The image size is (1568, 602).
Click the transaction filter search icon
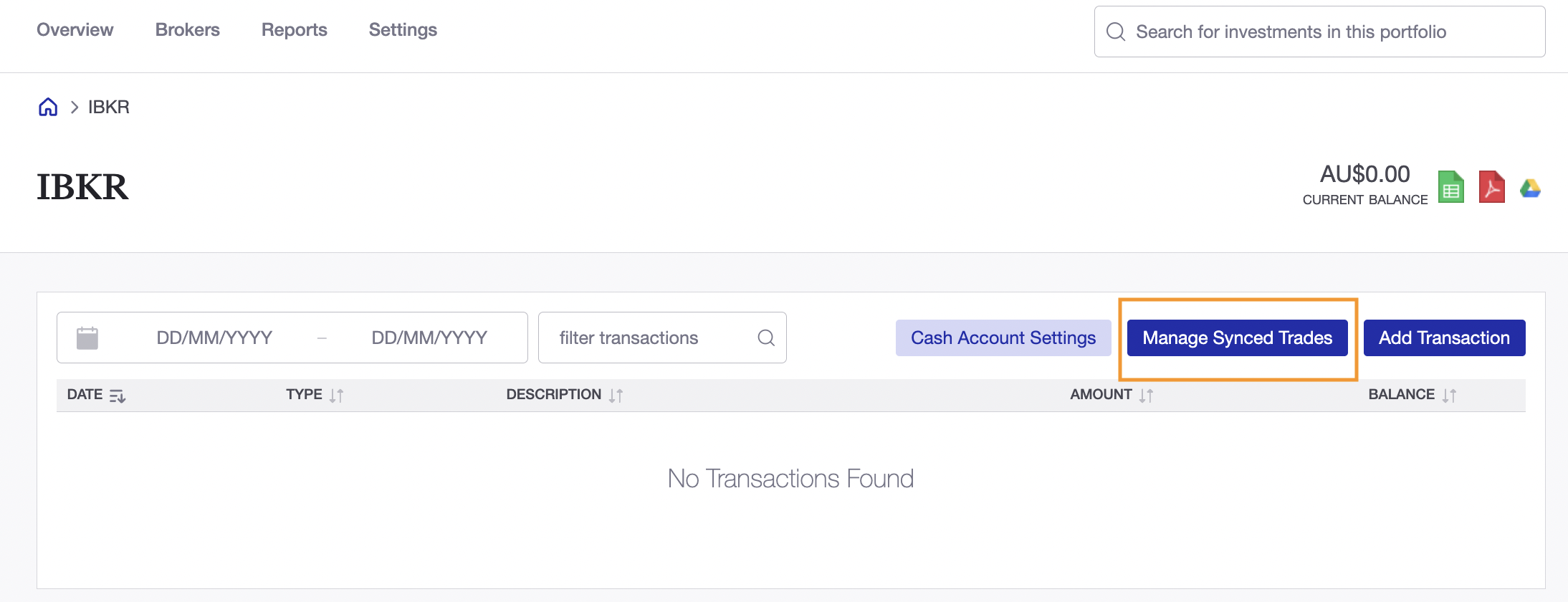[x=765, y=337]
